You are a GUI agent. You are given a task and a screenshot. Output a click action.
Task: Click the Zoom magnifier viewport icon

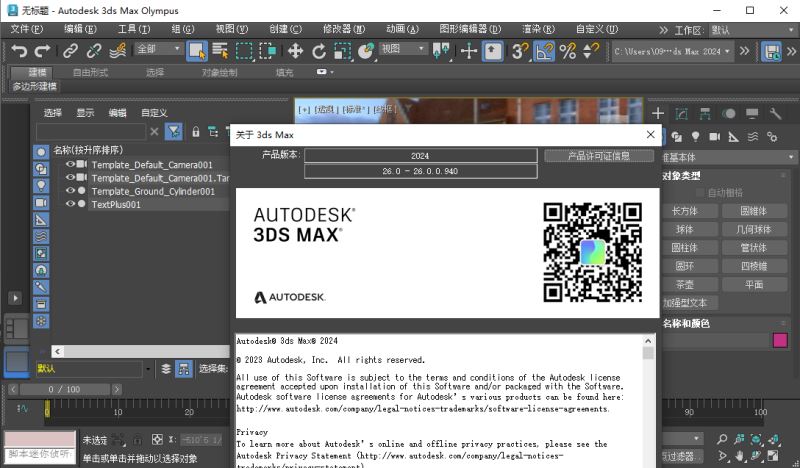722,439
